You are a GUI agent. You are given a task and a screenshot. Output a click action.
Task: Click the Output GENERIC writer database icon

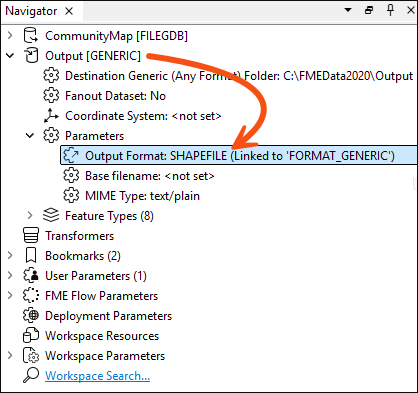point(31,56)
